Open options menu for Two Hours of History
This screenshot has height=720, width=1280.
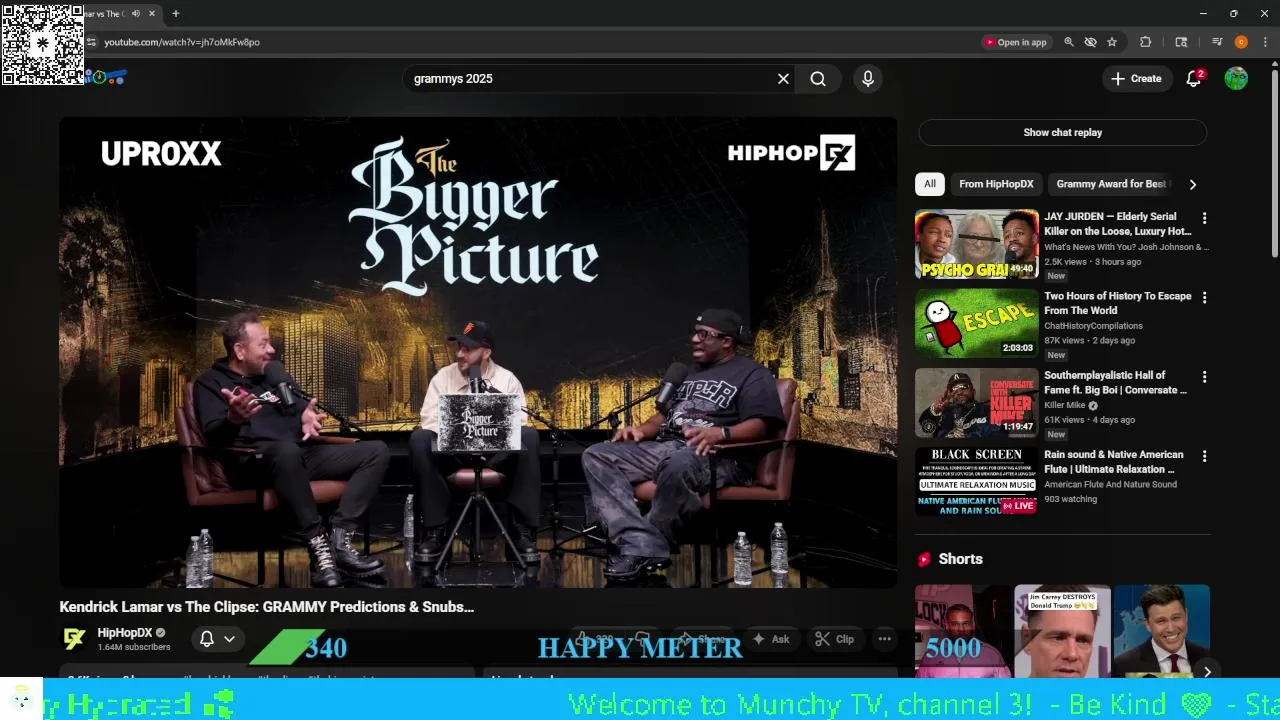point(1204,298)
